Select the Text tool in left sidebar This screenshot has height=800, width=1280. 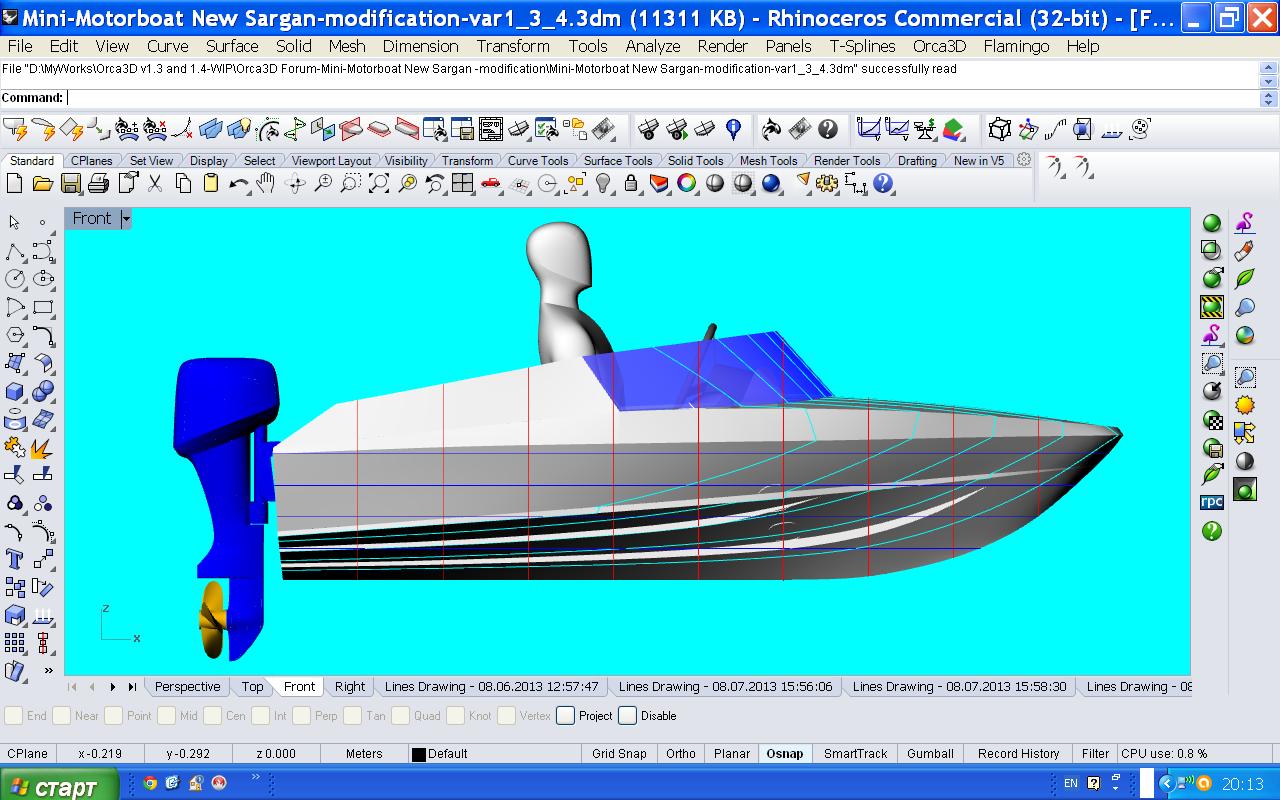pyautogui.click(x=15, y=559)
